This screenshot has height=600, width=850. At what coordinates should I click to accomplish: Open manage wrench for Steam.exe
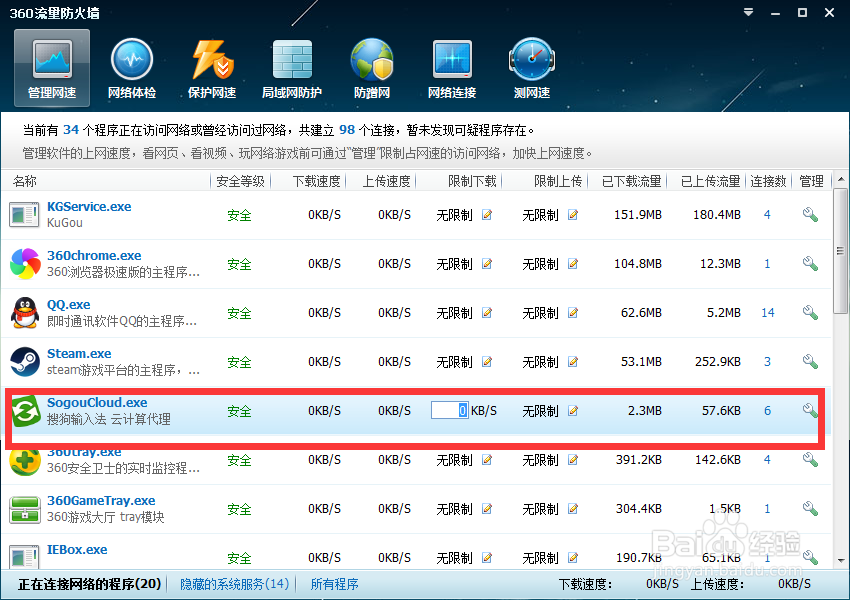(810, 361)
